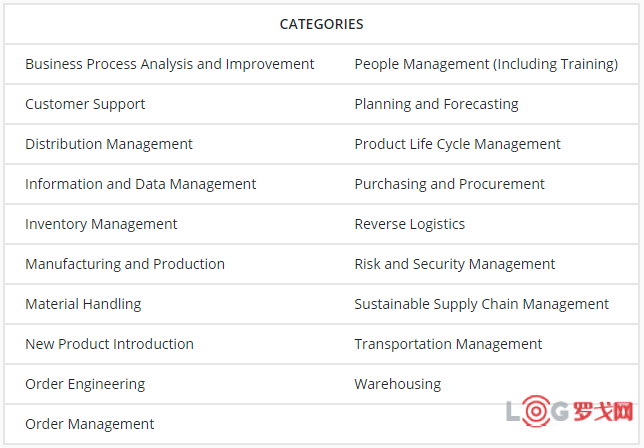Click New Product Introduction
Viewport: 644px width, 448px height.
[x=109, y=344]
